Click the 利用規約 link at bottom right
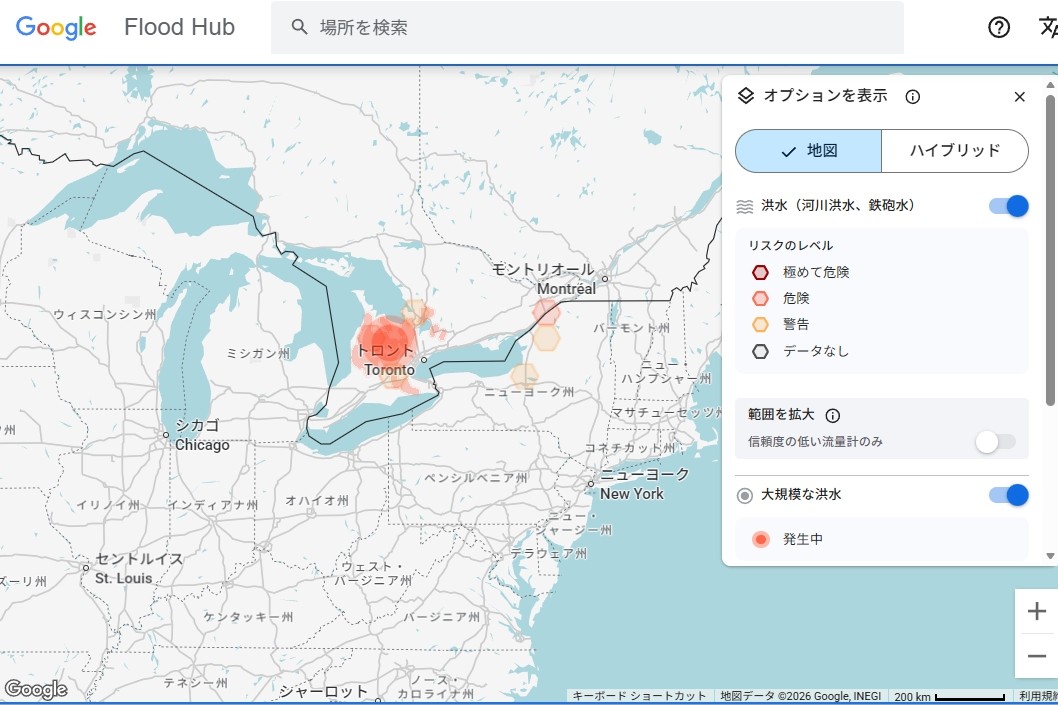 click(1040, 694)
